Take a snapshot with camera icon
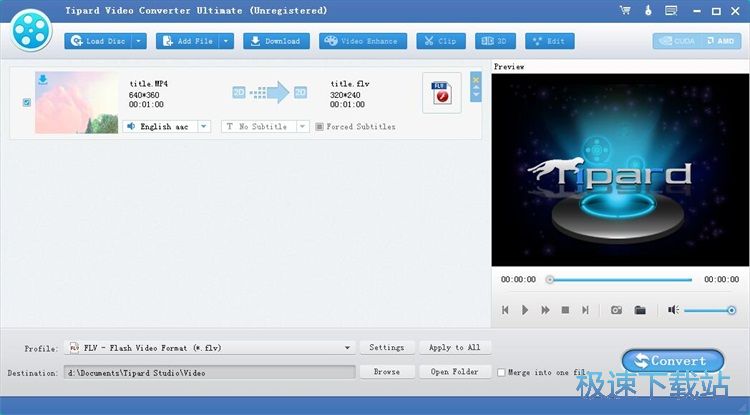 617,310
